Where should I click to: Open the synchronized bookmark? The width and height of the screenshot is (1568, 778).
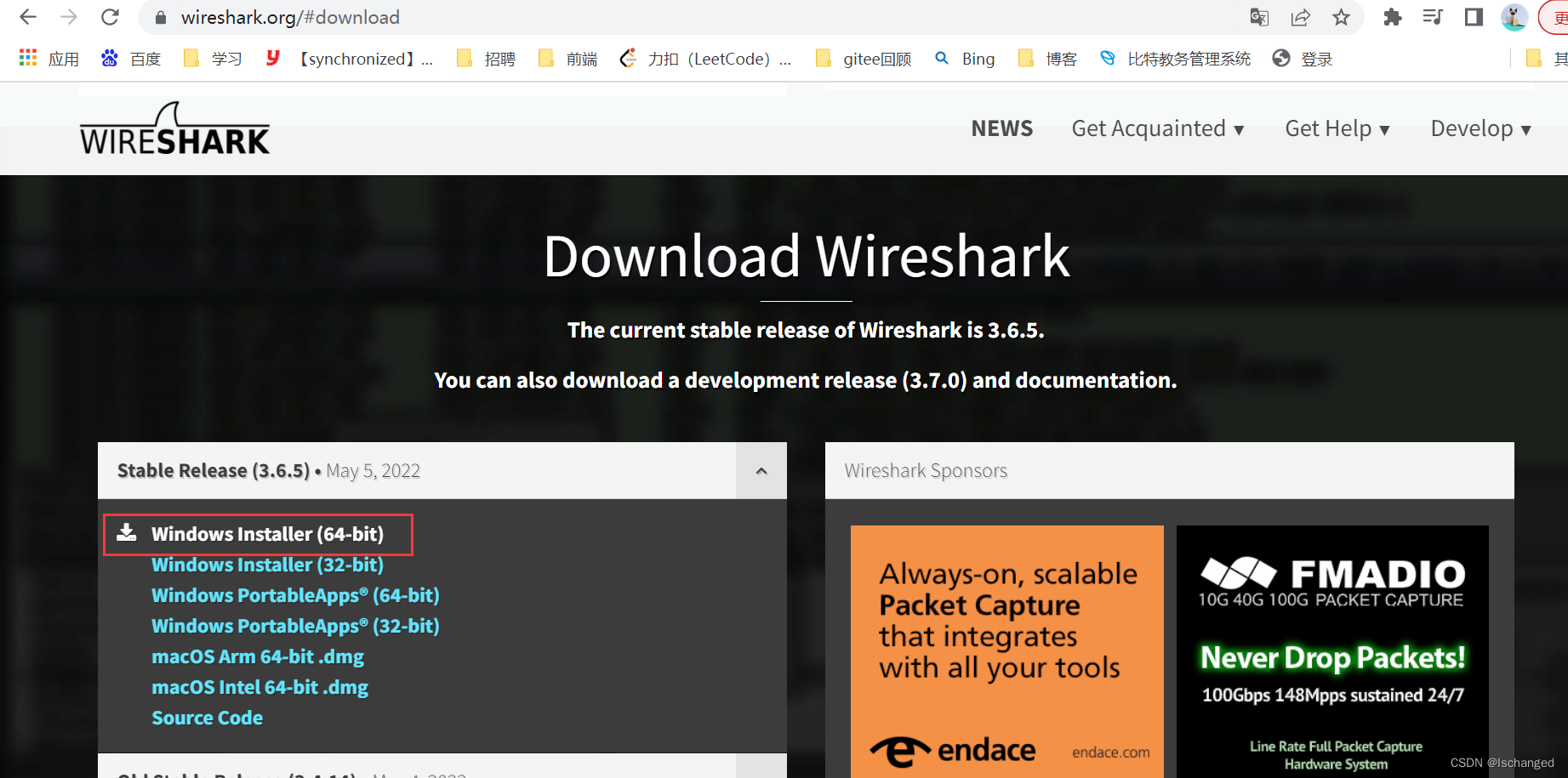[350, 59]
